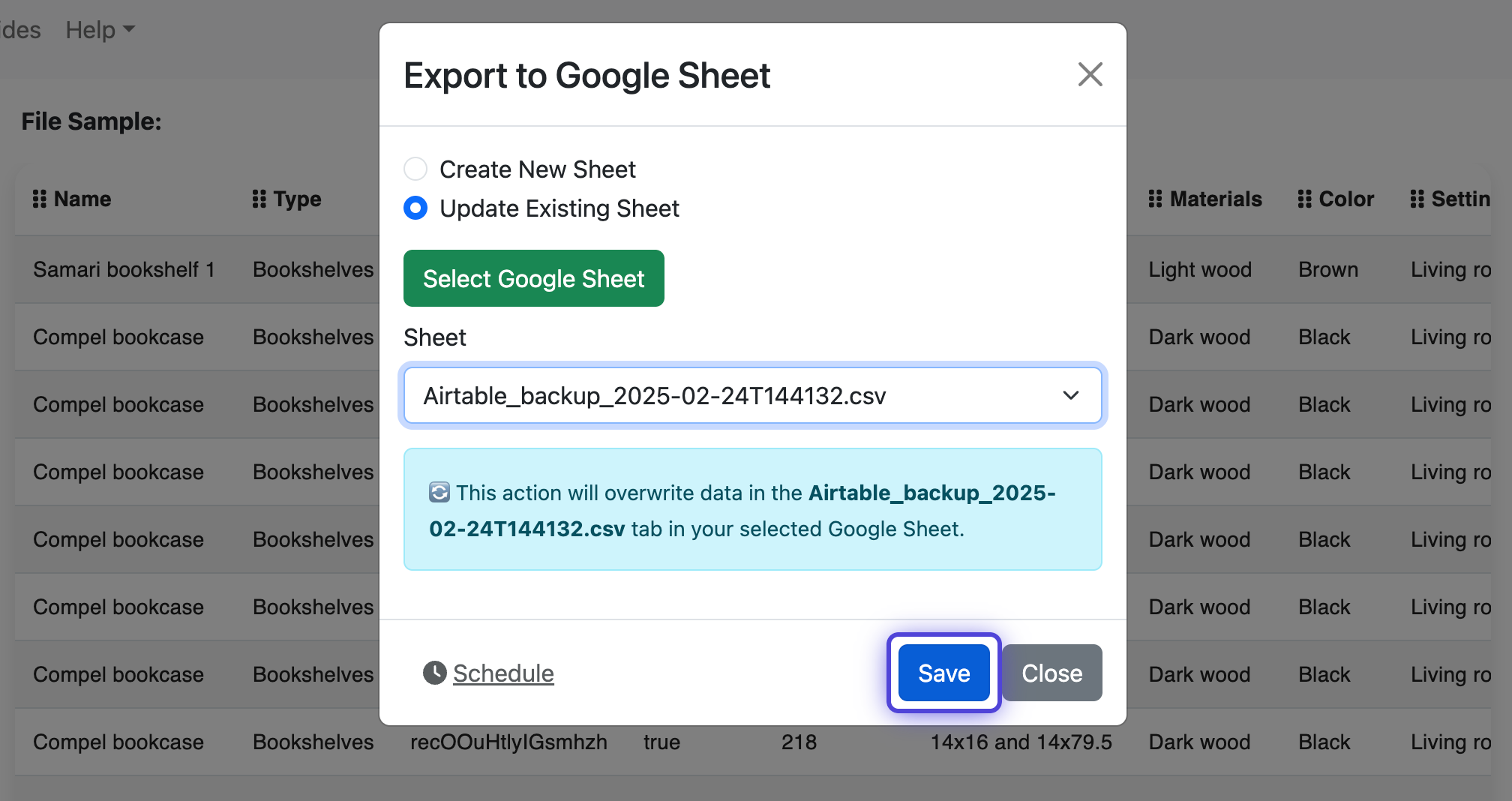Click the Light wood materials cell
The width and height of the screenshot is (1512, 801).
[x=1200, y=269]
